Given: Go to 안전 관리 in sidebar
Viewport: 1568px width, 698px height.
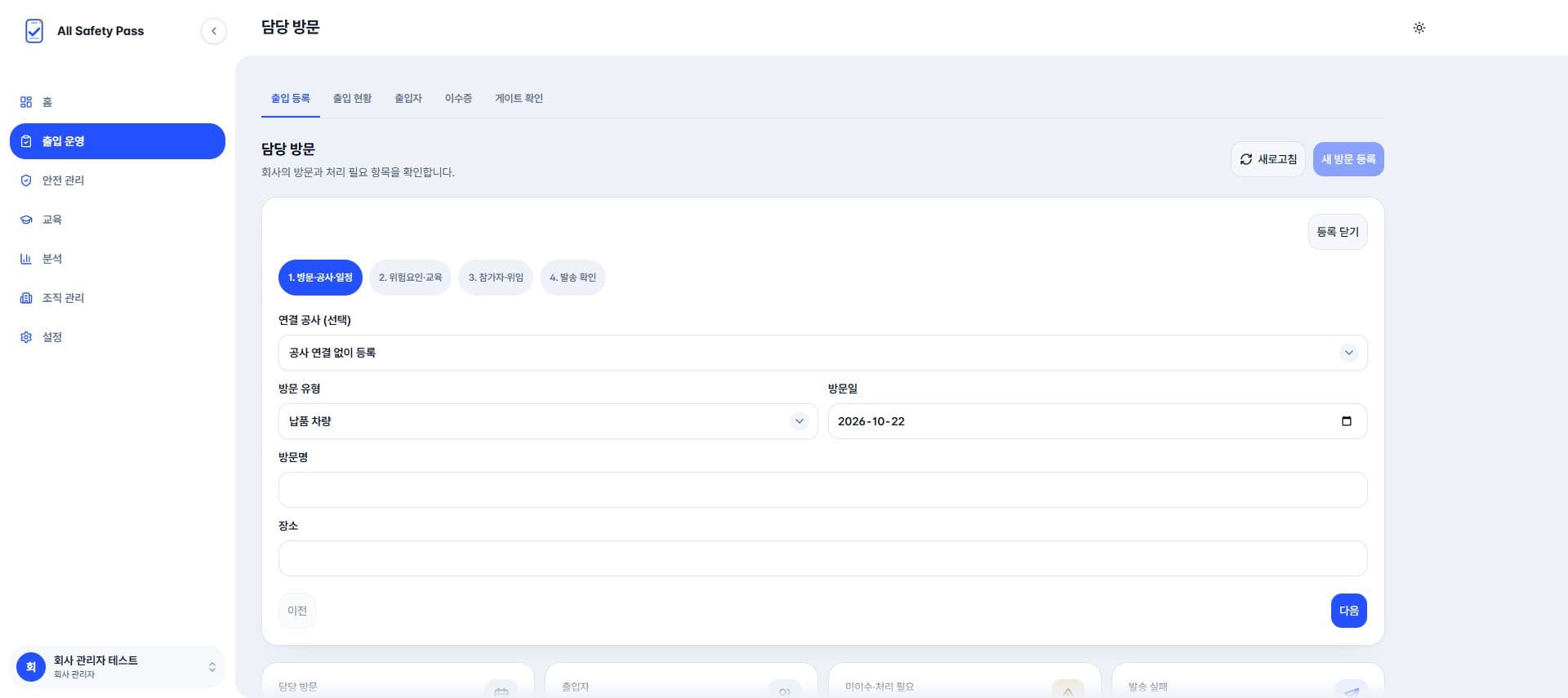Looking at the screenshot, I should [x=118, y=180].
